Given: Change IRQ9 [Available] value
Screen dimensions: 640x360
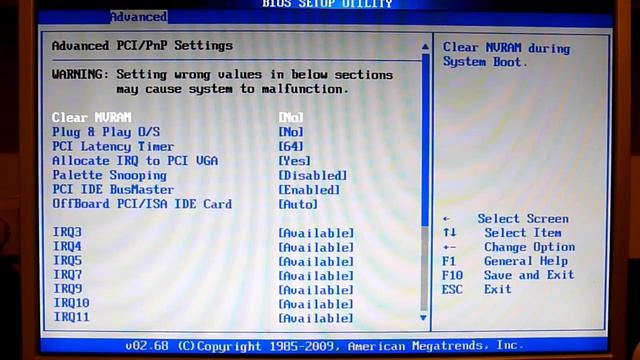Looking at the screenshot, I should pos(316,290).
